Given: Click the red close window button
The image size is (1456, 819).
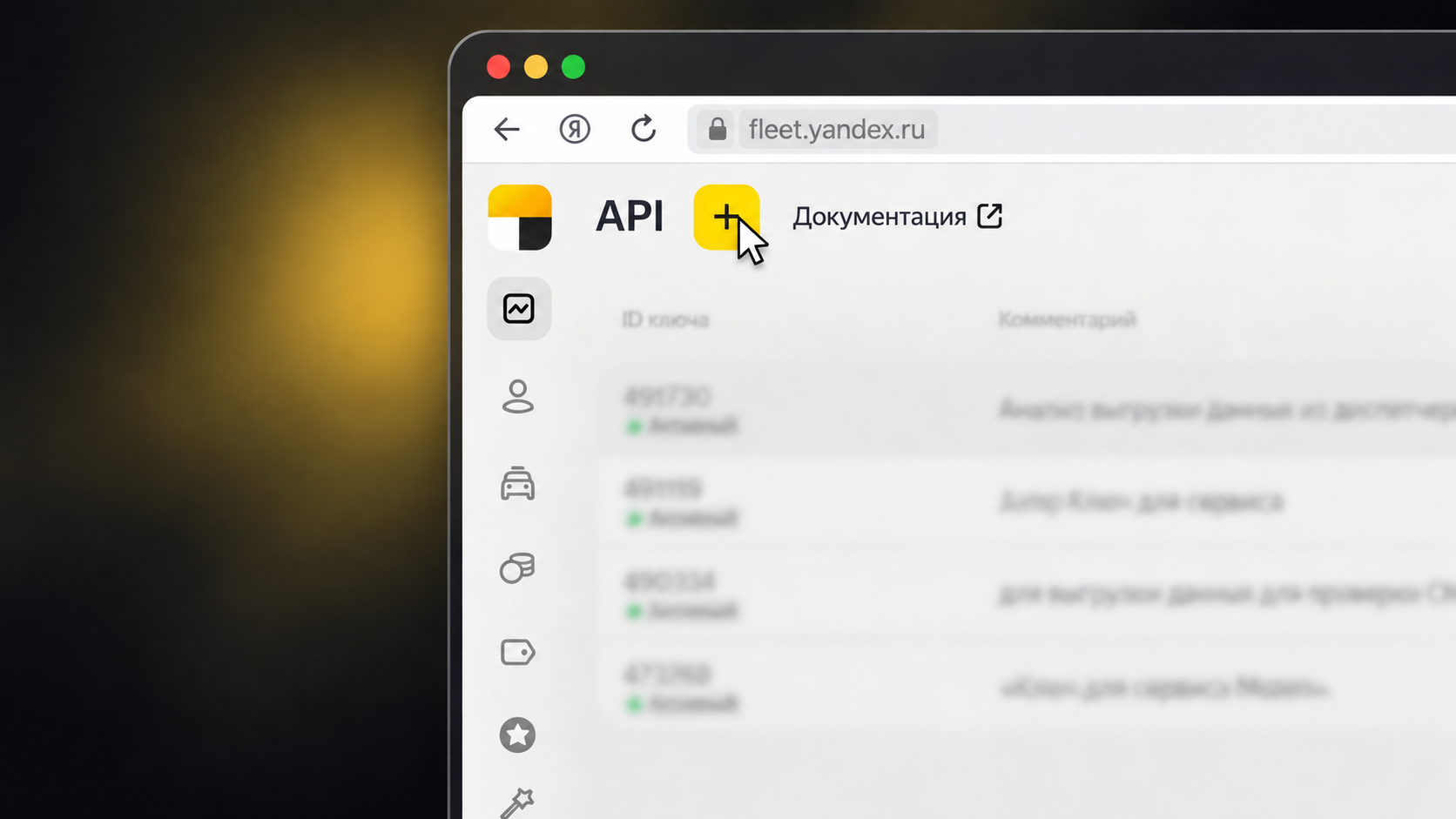Looking at the screenshot, I should coord(499,67).
